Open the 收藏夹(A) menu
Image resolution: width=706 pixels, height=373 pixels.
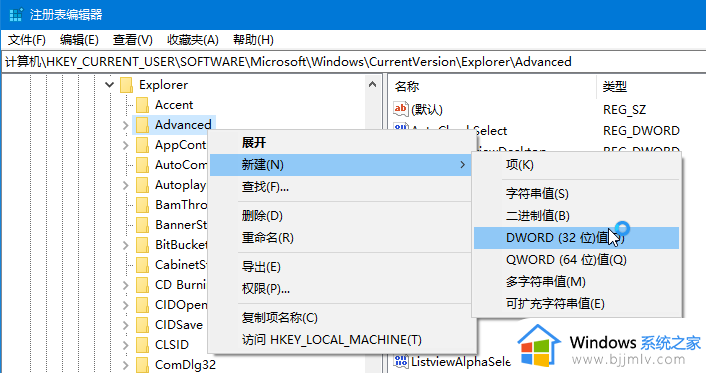(193, 40)
